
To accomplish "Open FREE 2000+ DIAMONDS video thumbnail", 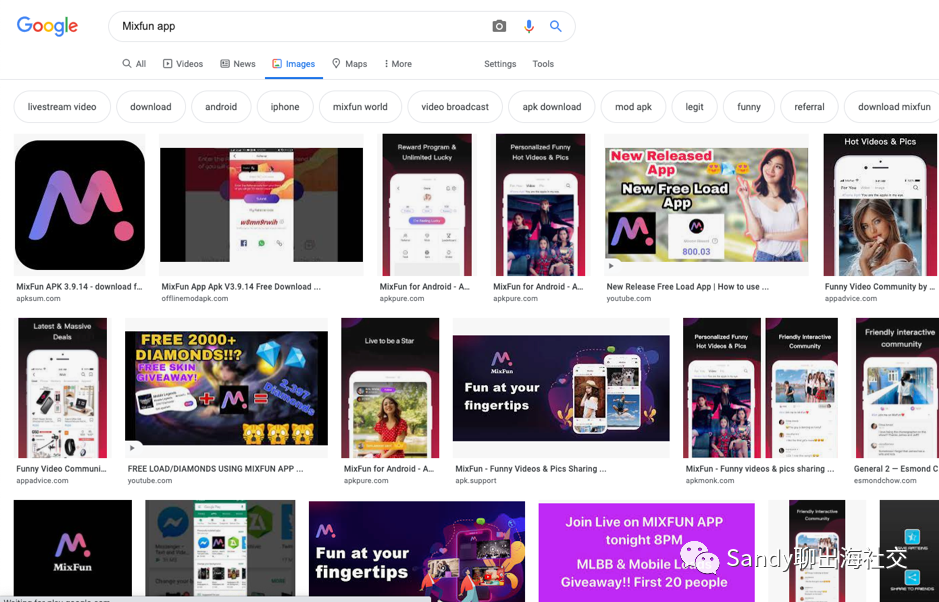I will pos(226,388).
